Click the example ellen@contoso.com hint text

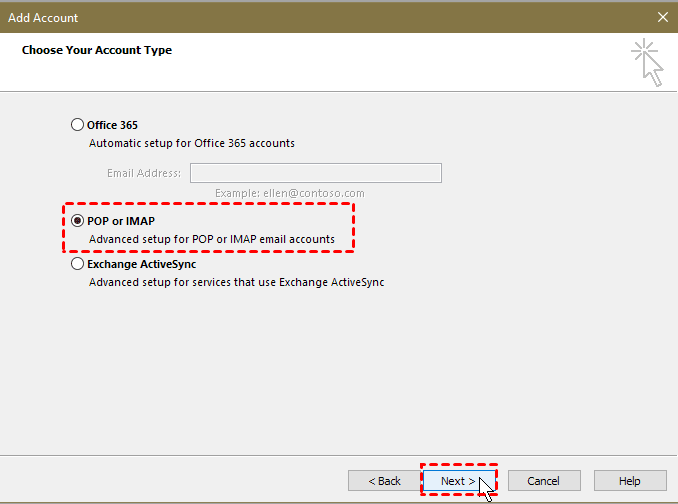pos(290,193)
